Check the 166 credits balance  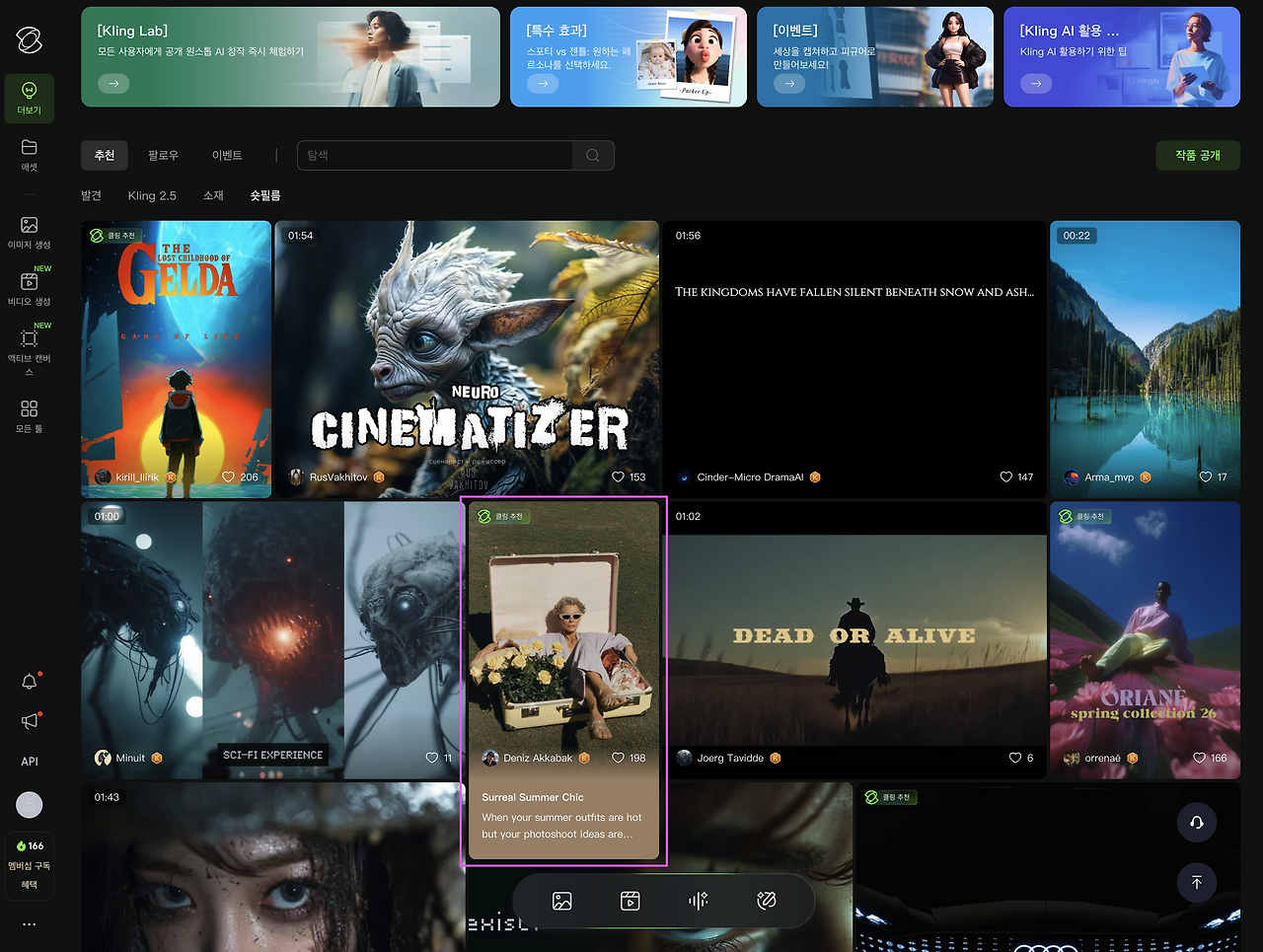pyautogui.click(x=30, y=845)
